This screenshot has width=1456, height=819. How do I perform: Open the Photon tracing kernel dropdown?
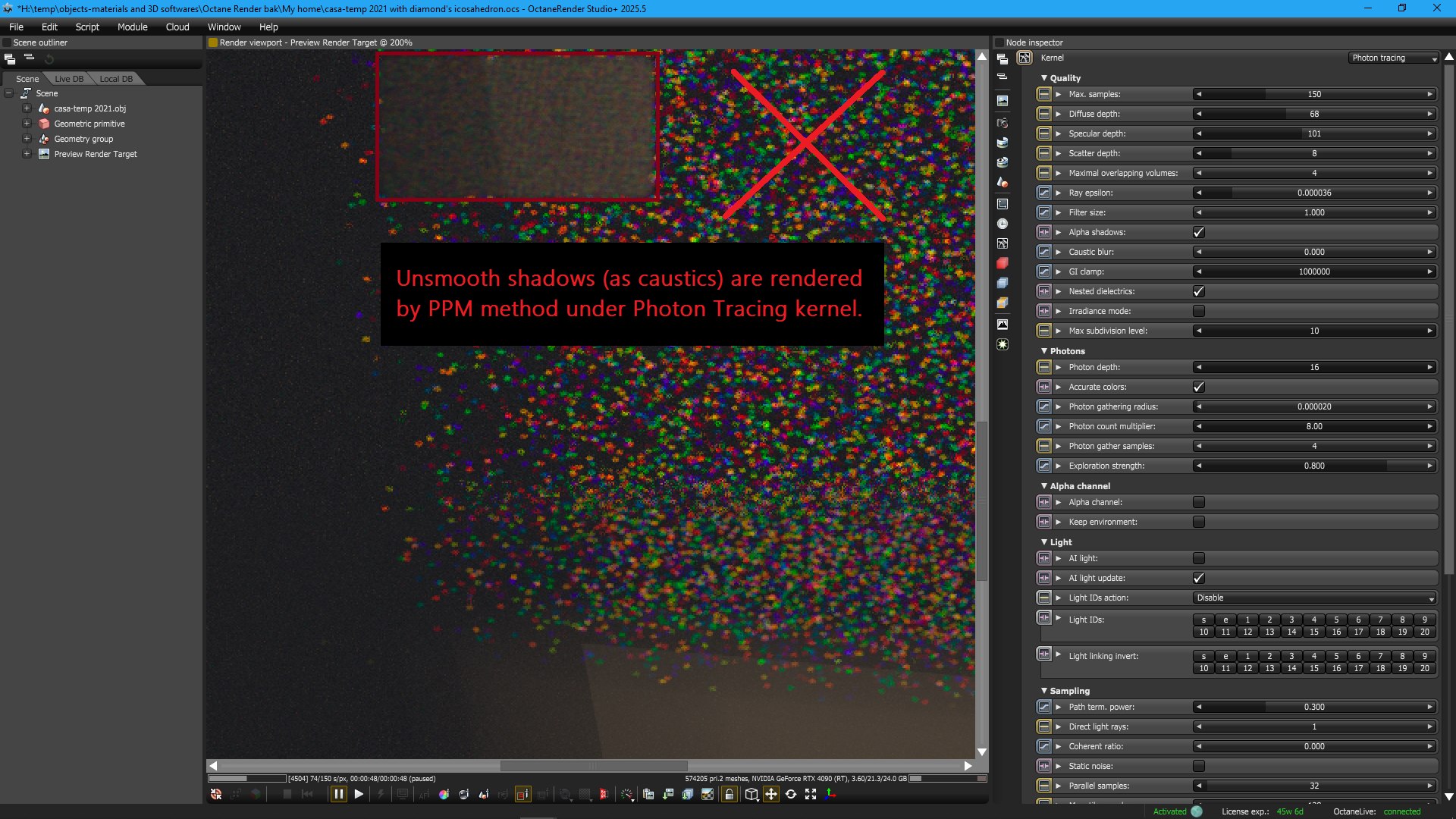(x=1393, y=58)
